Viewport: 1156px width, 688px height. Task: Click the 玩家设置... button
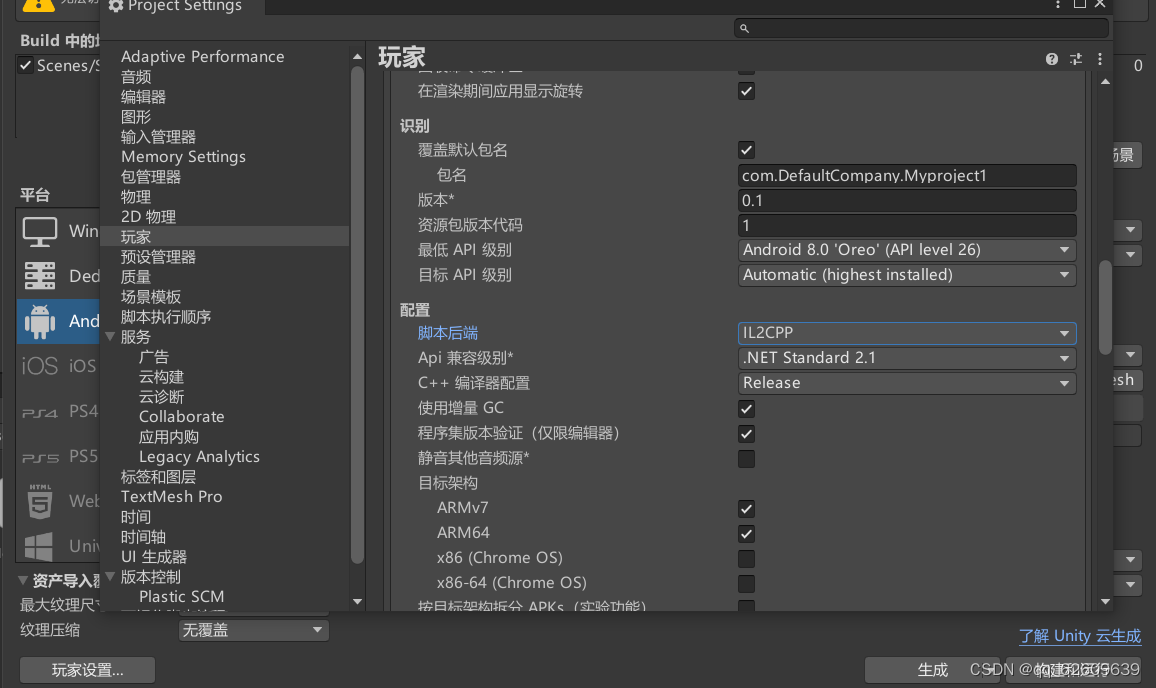pyautogui.click(x=87, y=670)
